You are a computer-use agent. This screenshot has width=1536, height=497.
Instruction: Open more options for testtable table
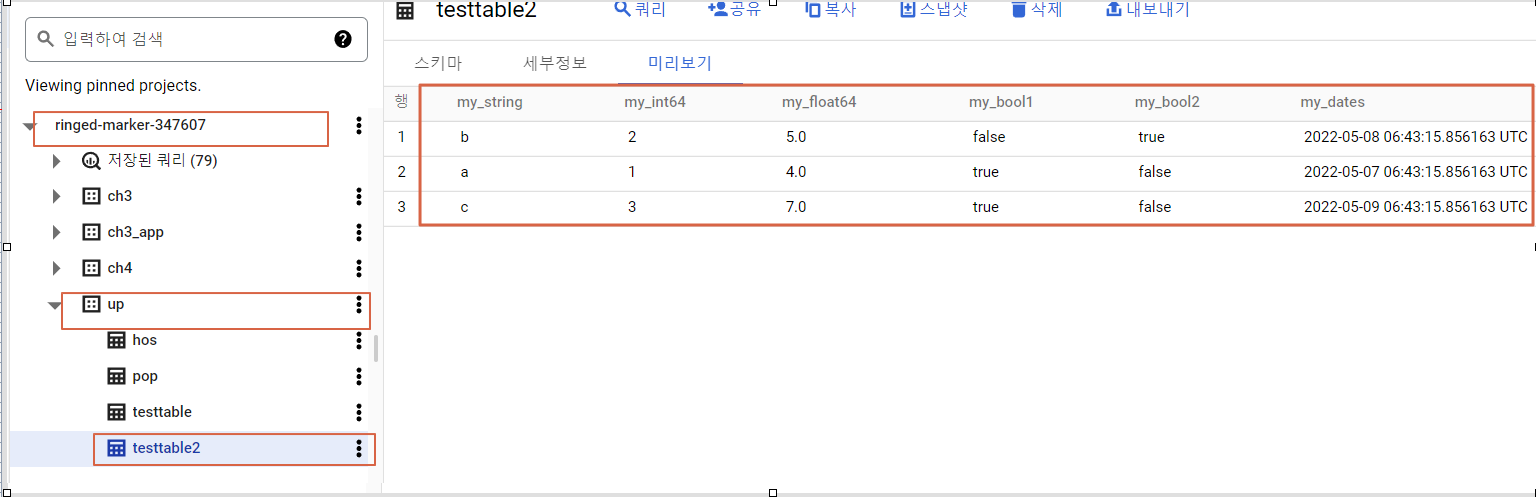point(359,412)
